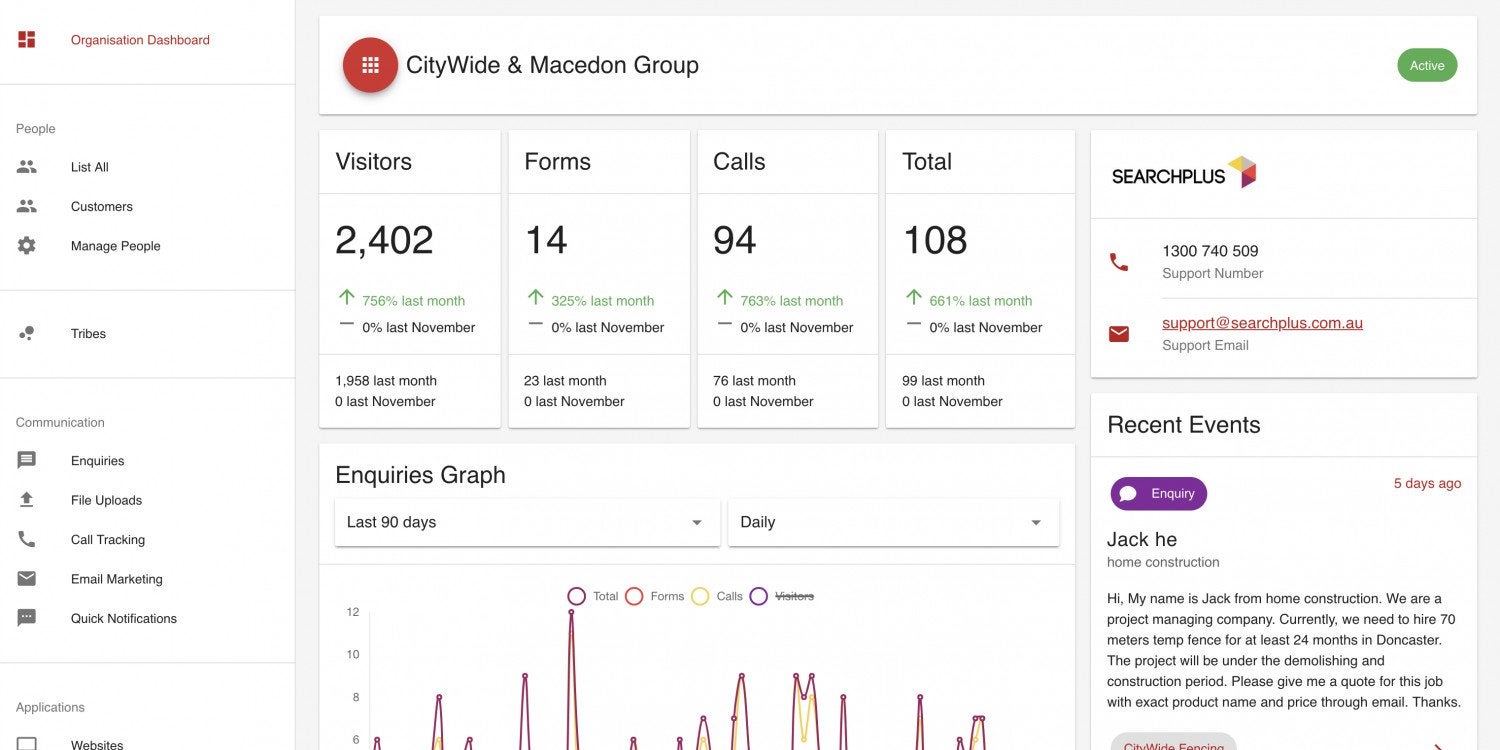Show the Visitors series in graph legend
Image resolution: width=1500 pixels, height=750 pixels.
pos(781,596)
